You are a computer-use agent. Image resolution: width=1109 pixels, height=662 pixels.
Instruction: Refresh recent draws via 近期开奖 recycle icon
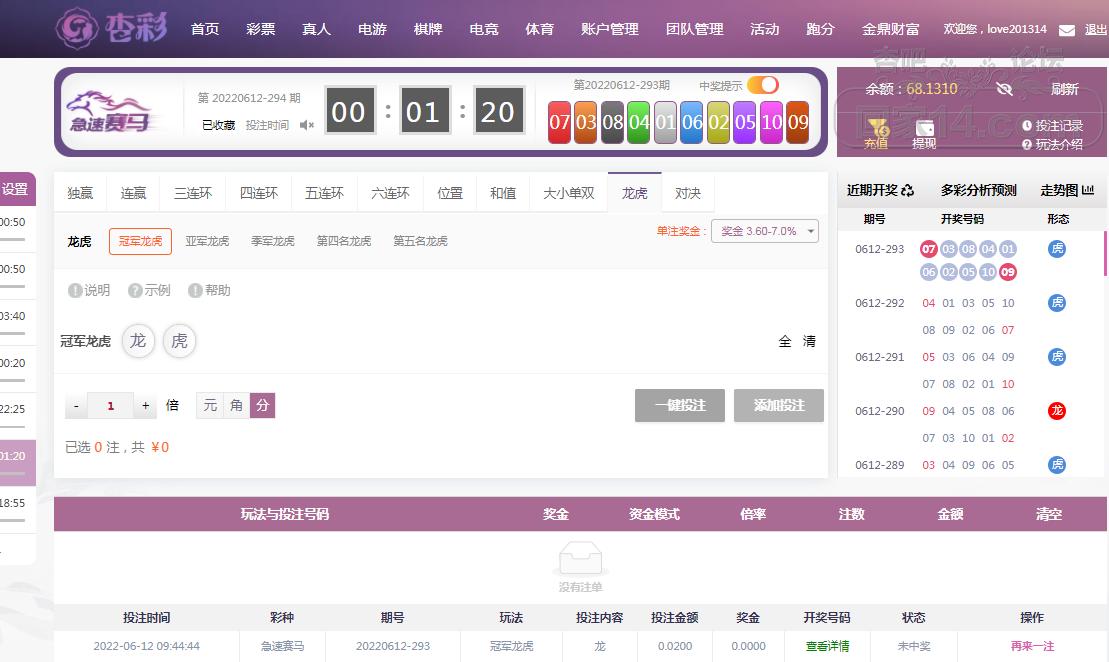click(908, 190)
